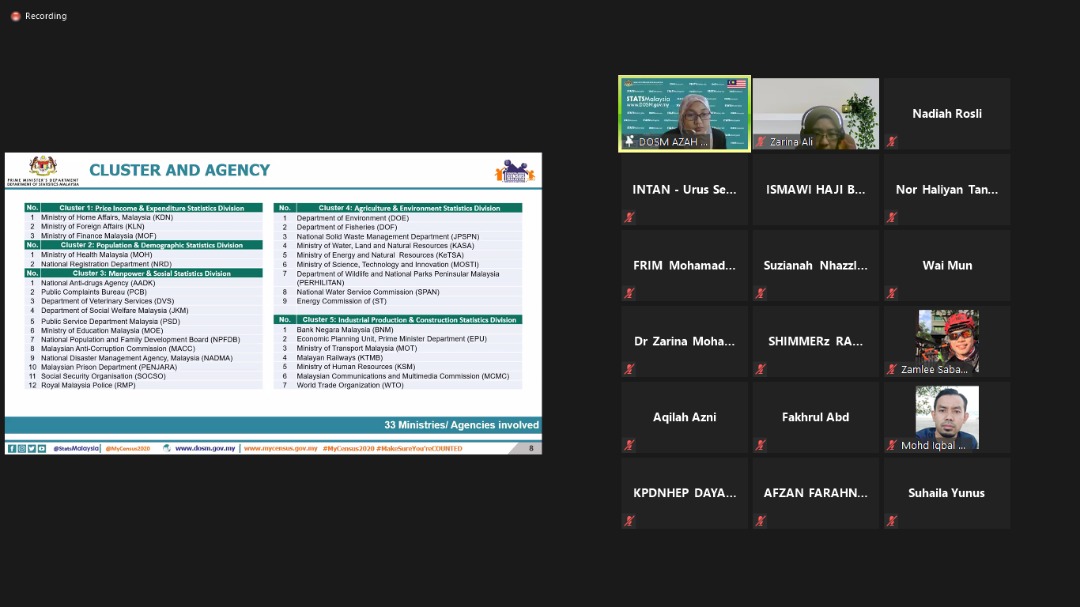
Task: Select the Aqilah Azni participant tile
Action: [x=684, y=417]
